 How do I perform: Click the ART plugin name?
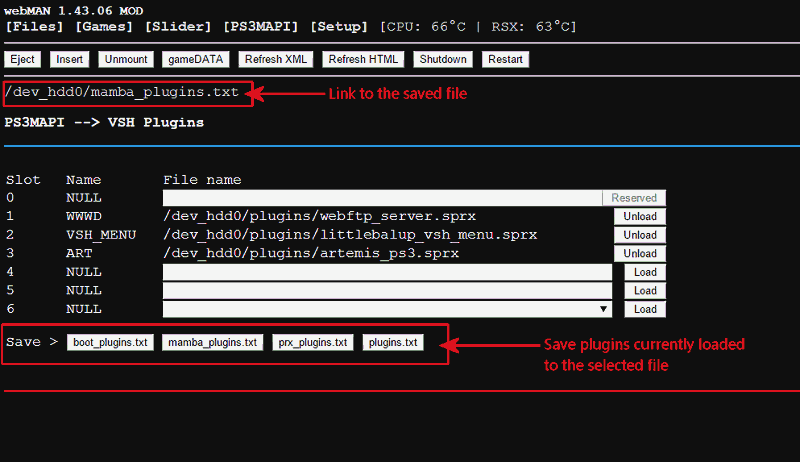click(79, 253)
